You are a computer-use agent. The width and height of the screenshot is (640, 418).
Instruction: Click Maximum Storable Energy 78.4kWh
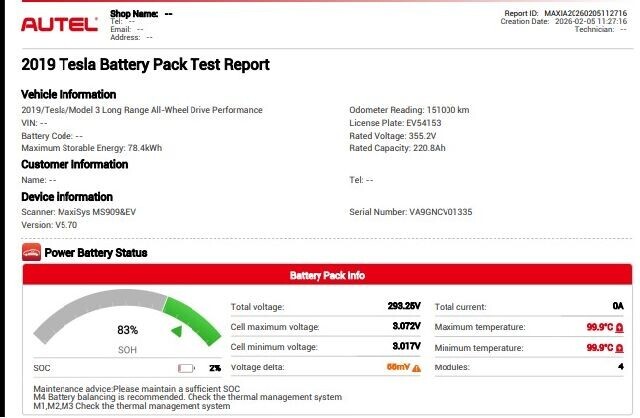91,148
